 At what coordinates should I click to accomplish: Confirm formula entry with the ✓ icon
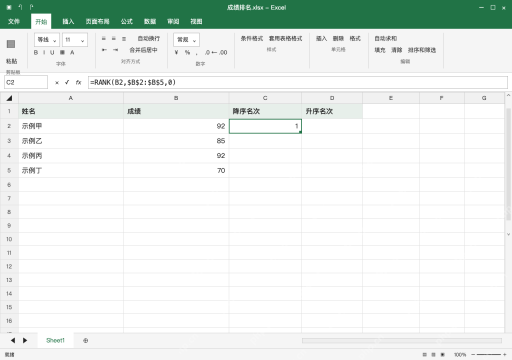pos(67,82)
